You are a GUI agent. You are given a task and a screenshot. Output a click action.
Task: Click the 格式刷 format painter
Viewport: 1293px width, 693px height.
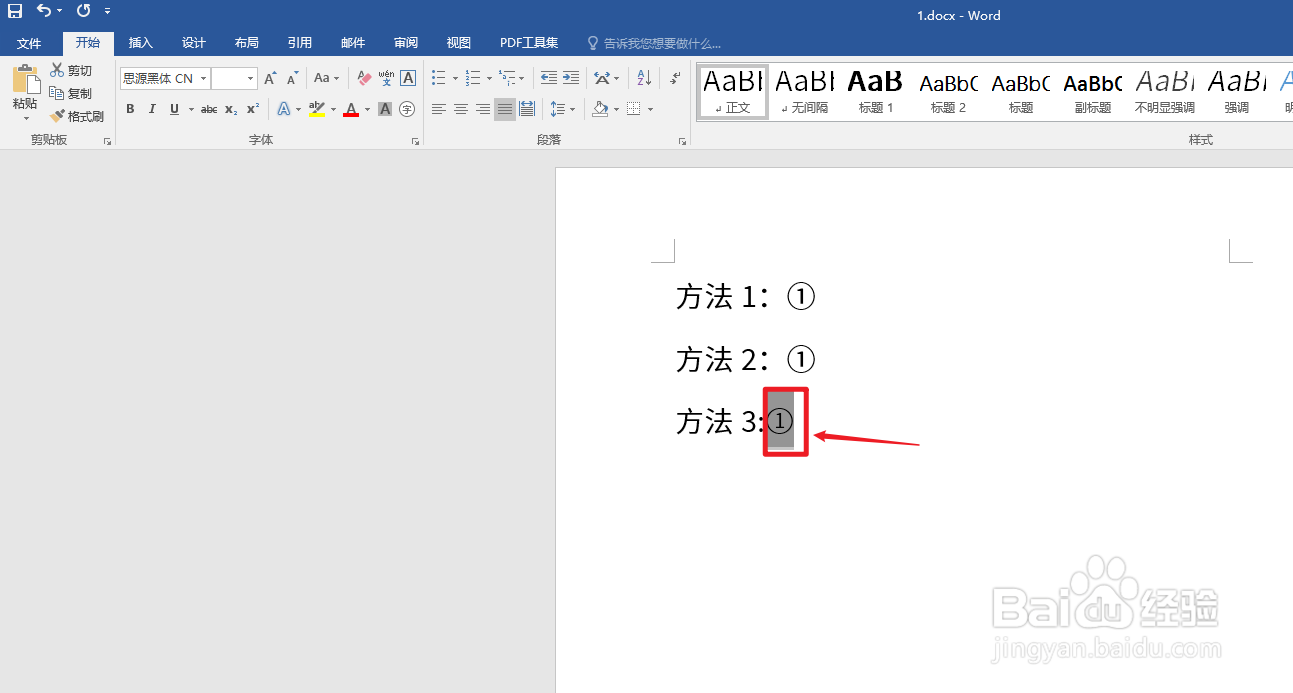[x=77, y=116]
